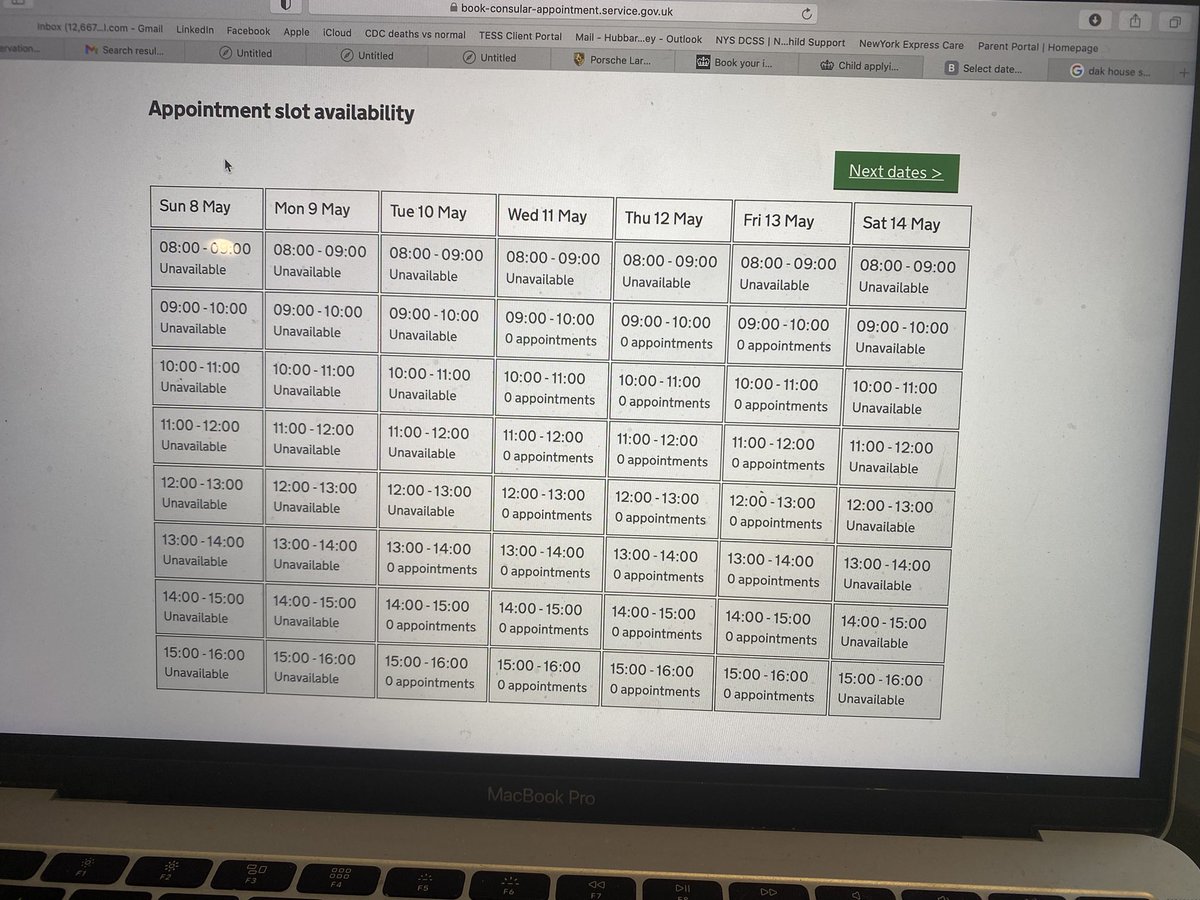Open the Safari downloads icon
1200x900 pixels.
pos(1095,20)
